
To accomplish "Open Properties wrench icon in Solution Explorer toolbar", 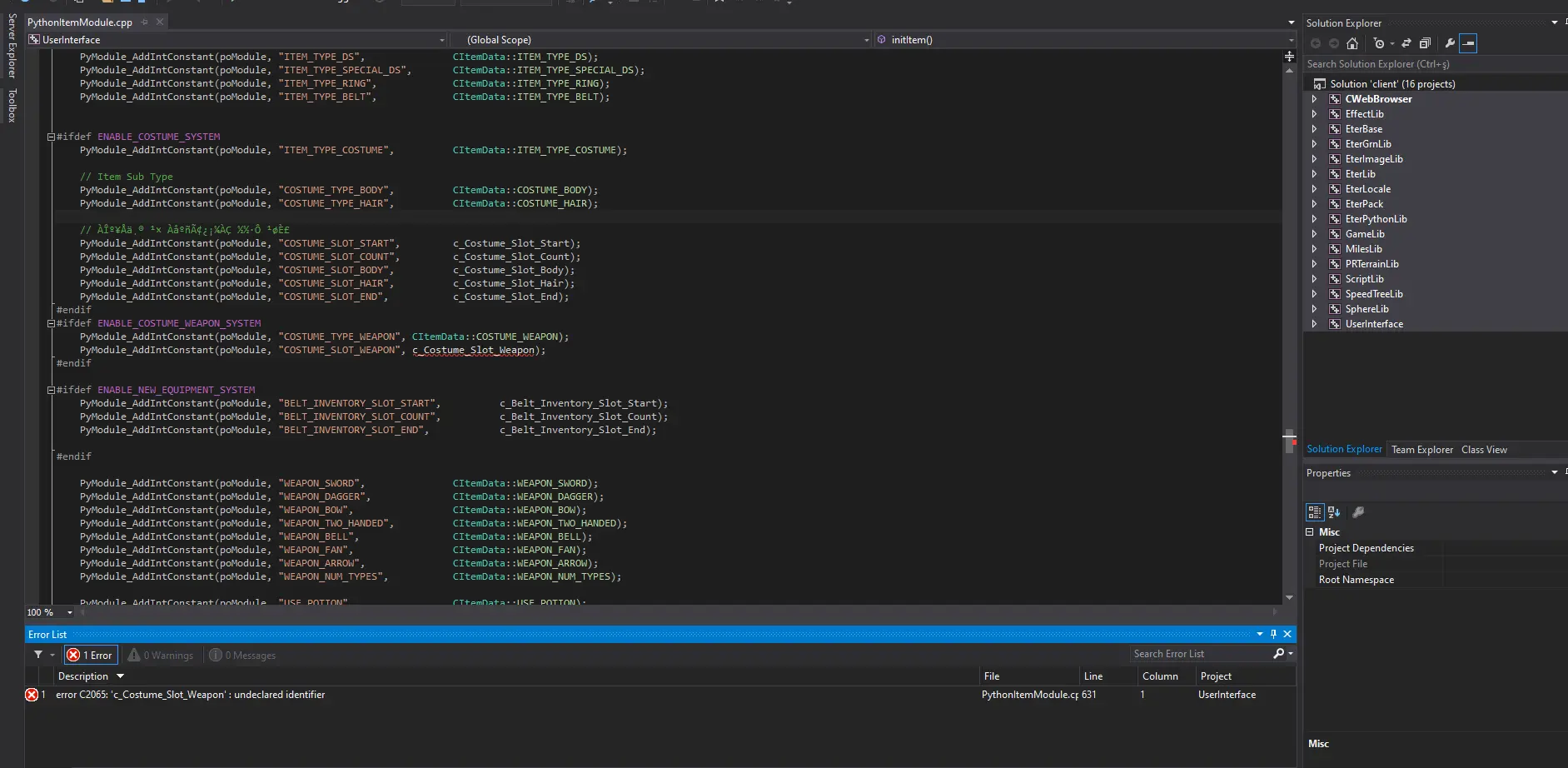I will pos(1450,43).
